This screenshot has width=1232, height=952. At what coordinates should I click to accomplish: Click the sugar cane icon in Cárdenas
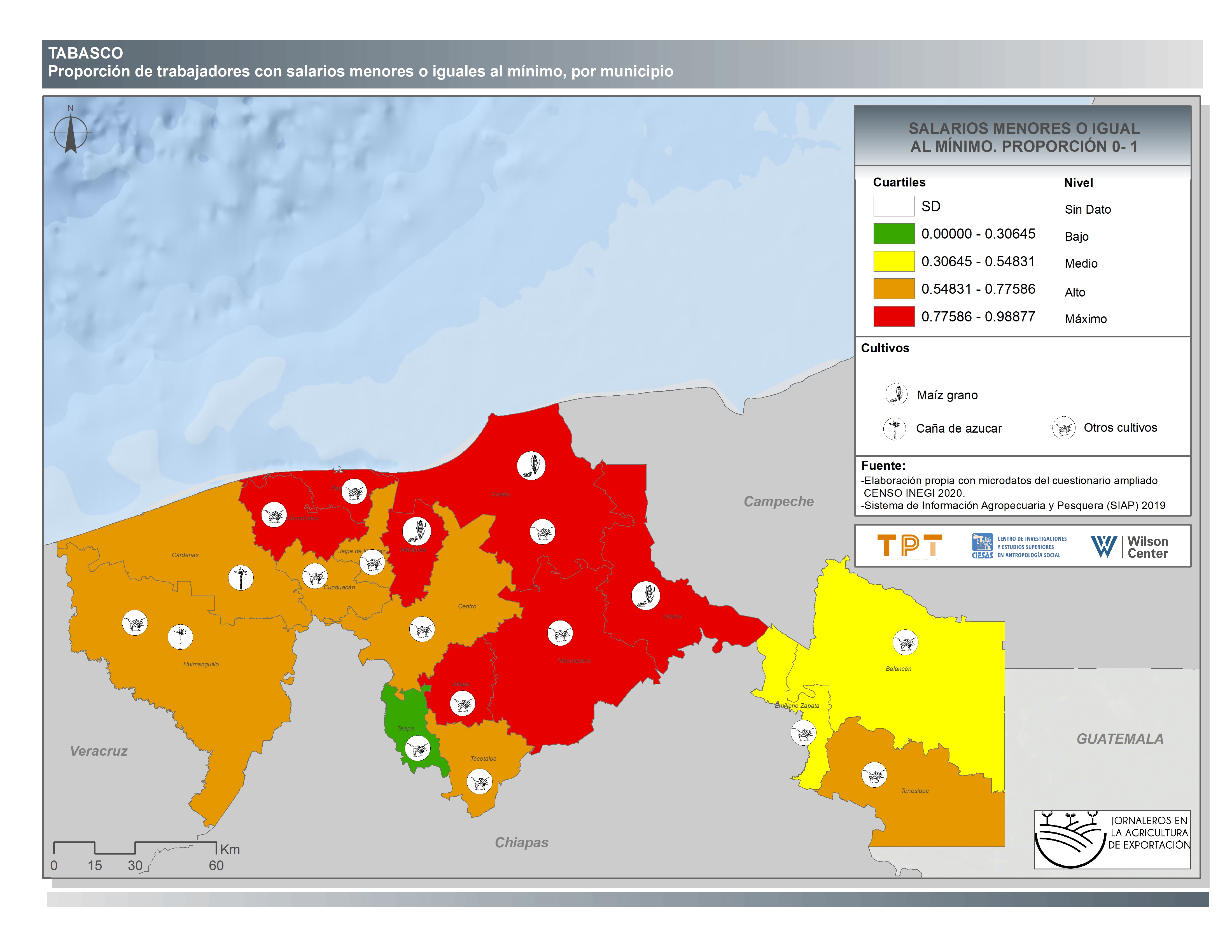(241, 578)
